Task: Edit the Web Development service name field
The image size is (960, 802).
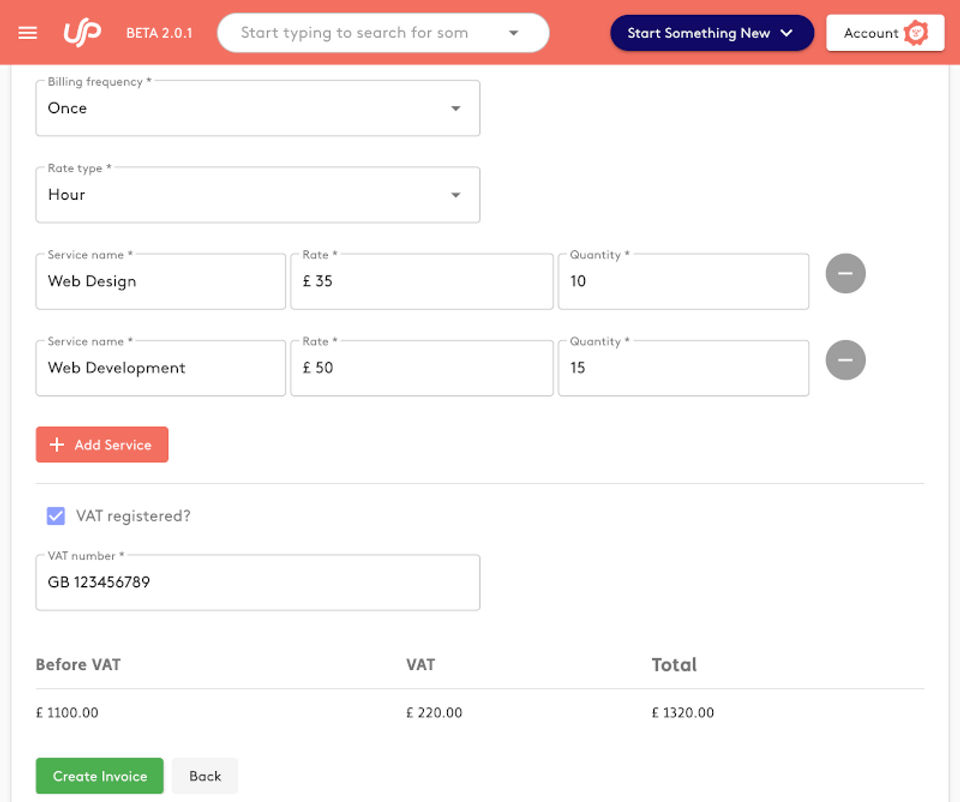Action: click(160, 368)
